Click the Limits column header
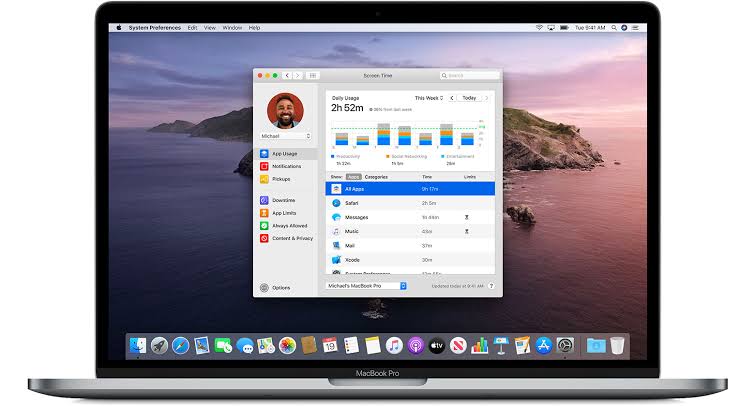Screen dimensions: 755x406 470,177
